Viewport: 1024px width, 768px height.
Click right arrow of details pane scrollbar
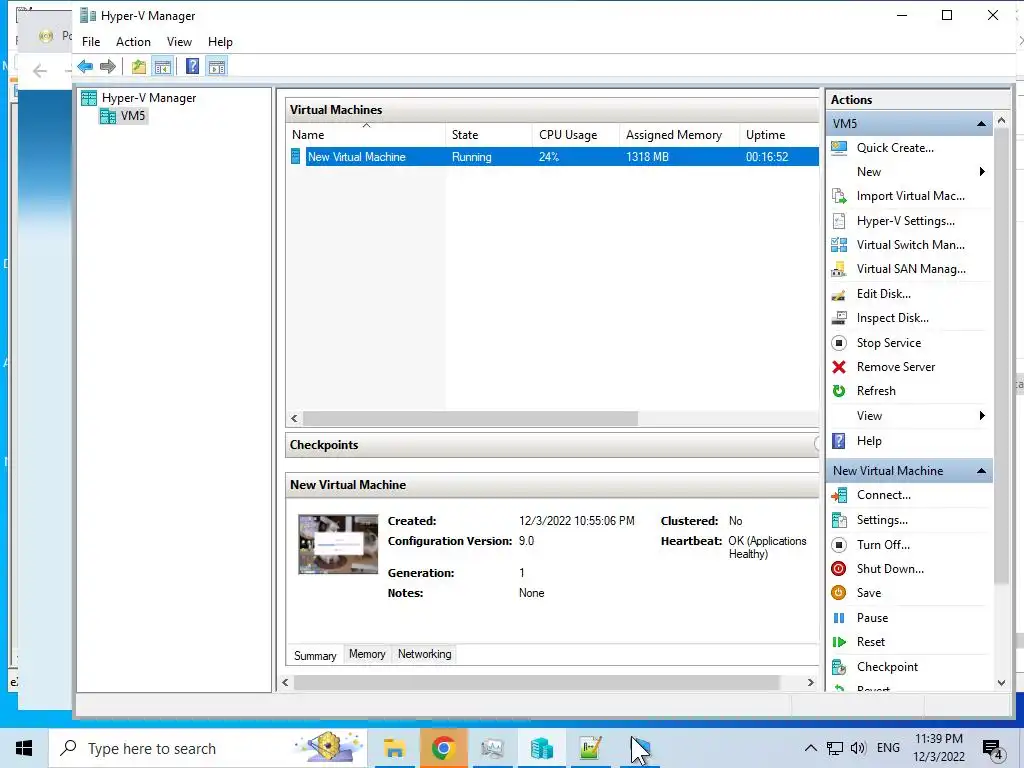pos(810,682)
